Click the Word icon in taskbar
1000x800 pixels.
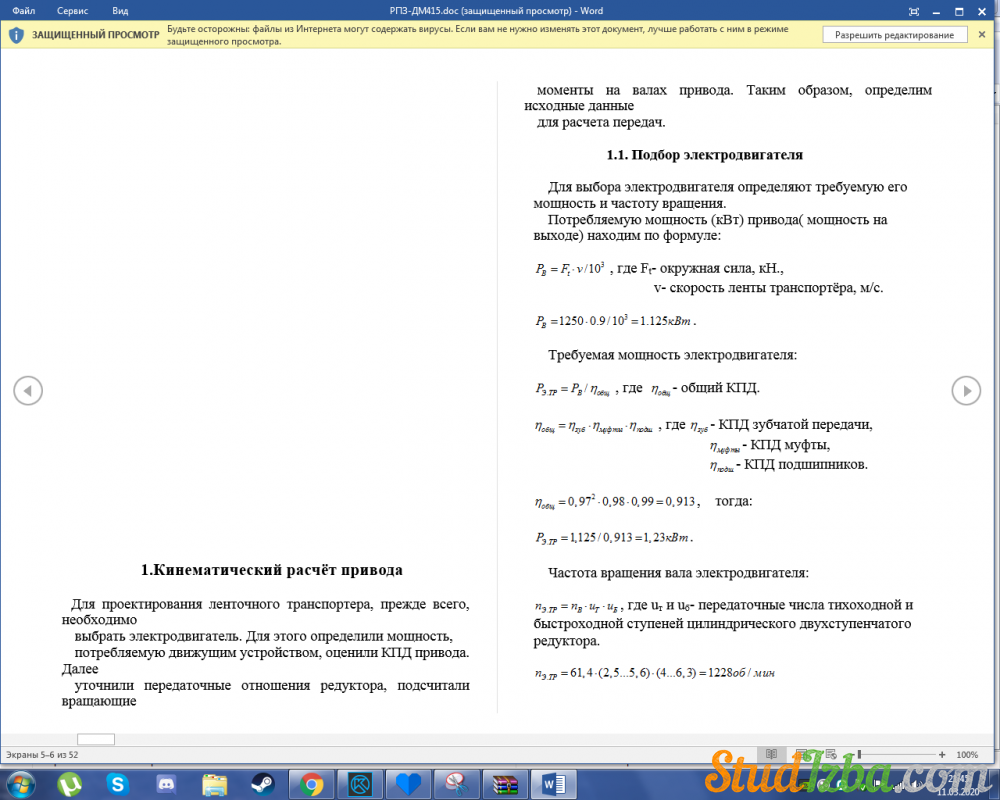coord(553,784)
